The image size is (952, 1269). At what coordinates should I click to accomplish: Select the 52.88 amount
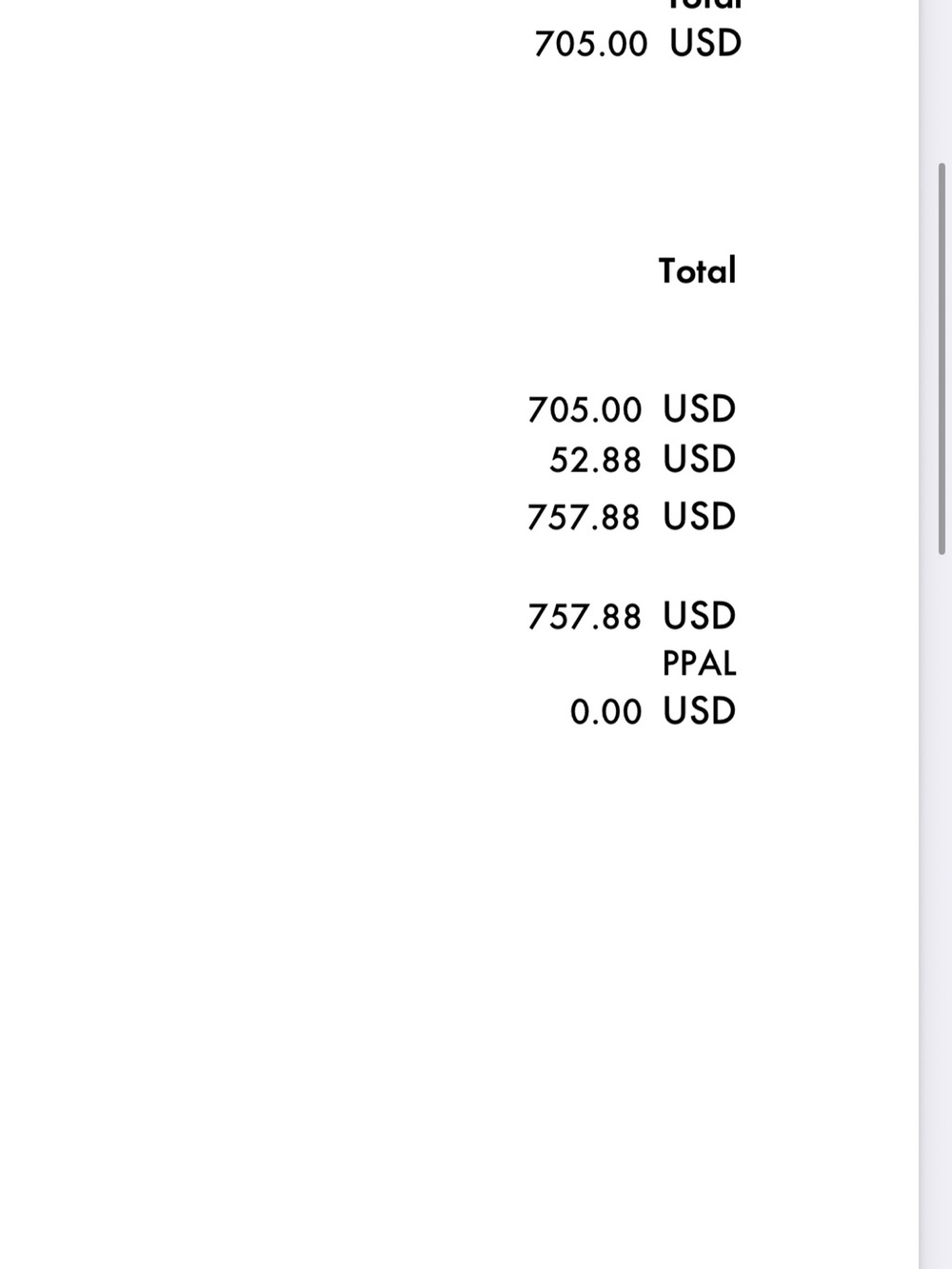(x=595, y=461)
